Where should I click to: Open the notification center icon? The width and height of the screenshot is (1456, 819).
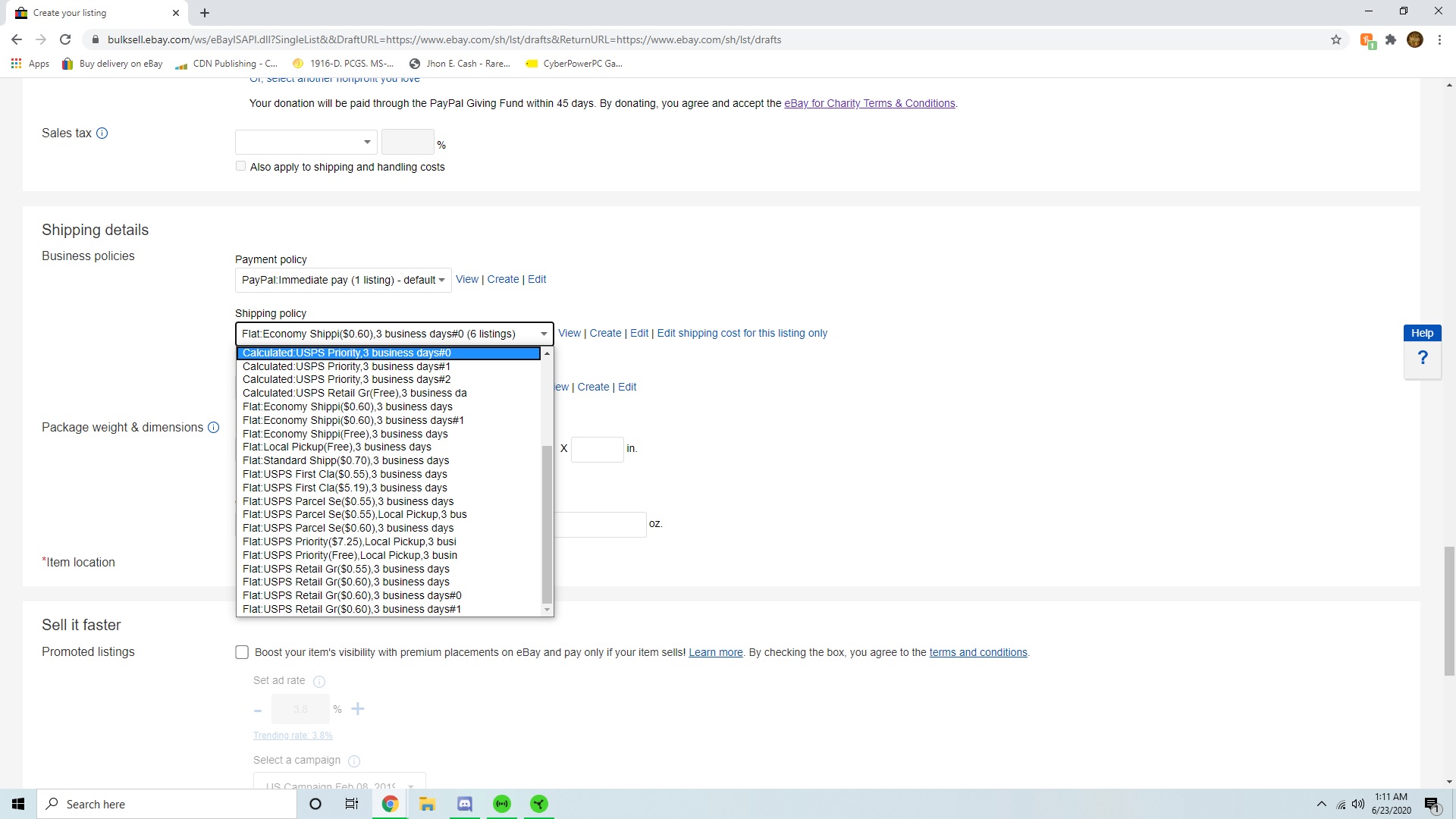click(1432, 805)
